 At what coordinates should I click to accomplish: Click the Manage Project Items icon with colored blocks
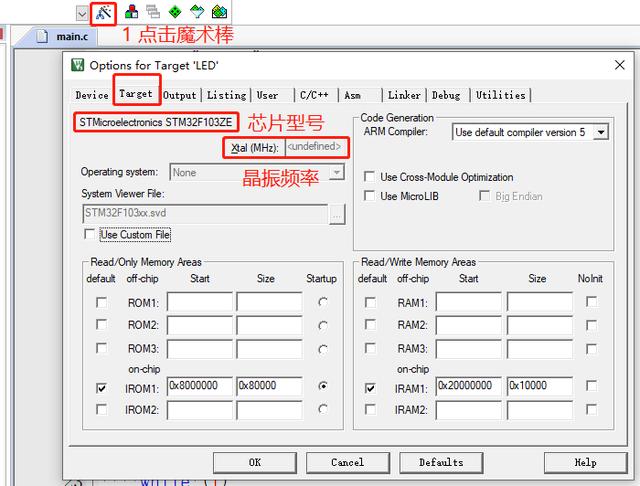coord(131,12)
